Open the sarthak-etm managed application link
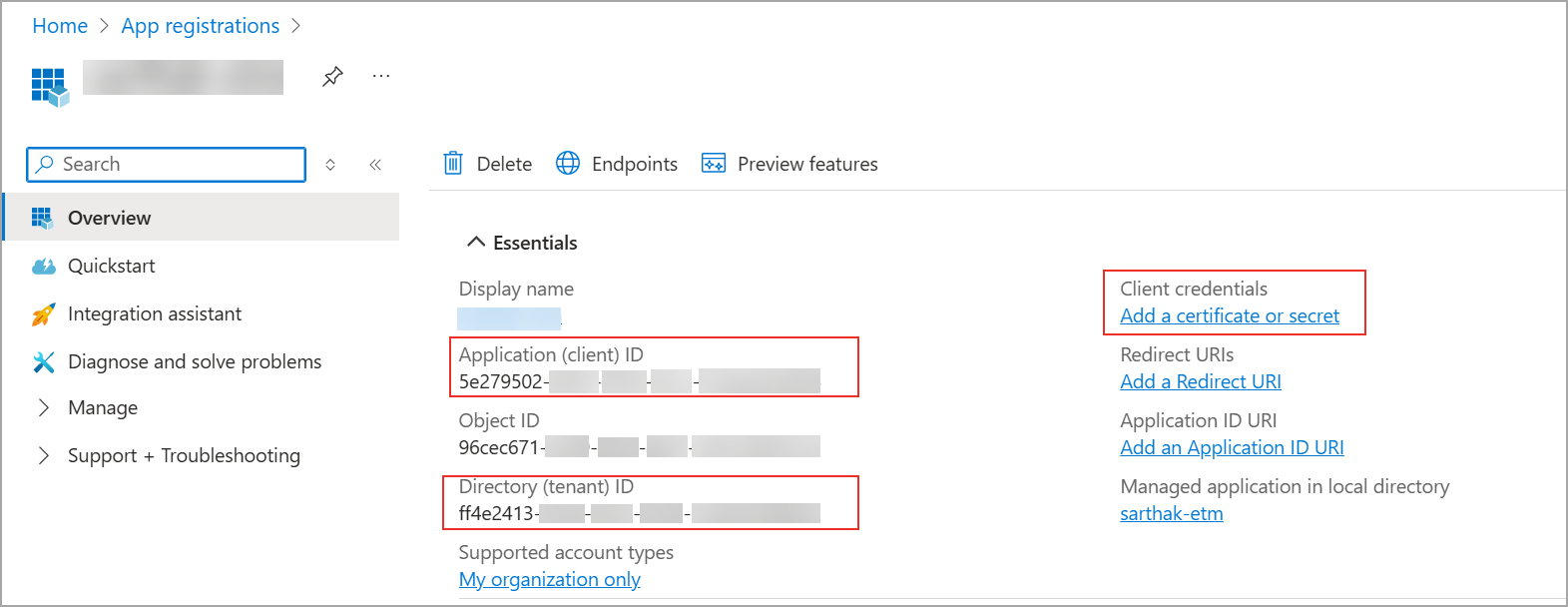The image size is (1568, 607). click(1172, 513)
